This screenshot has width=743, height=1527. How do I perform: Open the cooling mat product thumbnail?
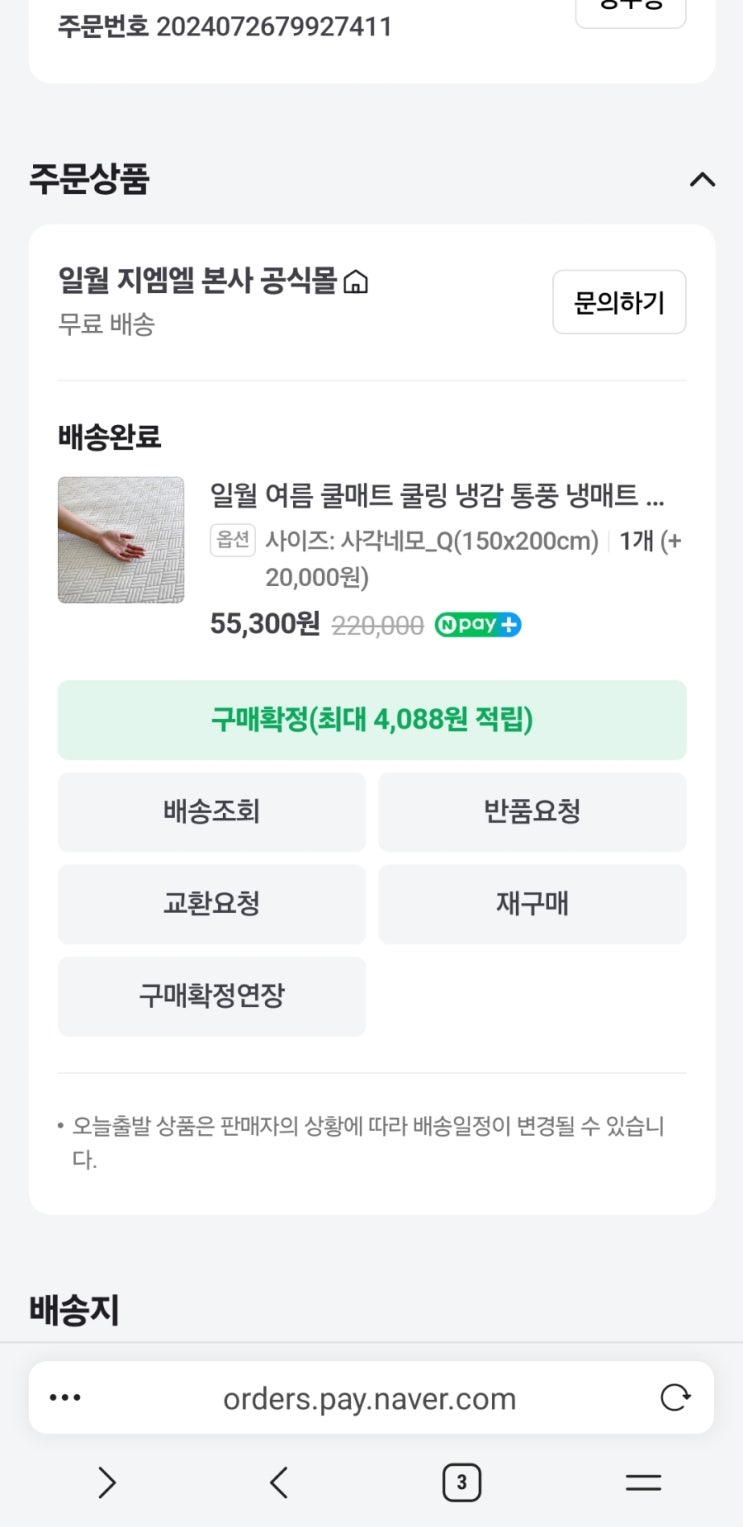(121, 540)
